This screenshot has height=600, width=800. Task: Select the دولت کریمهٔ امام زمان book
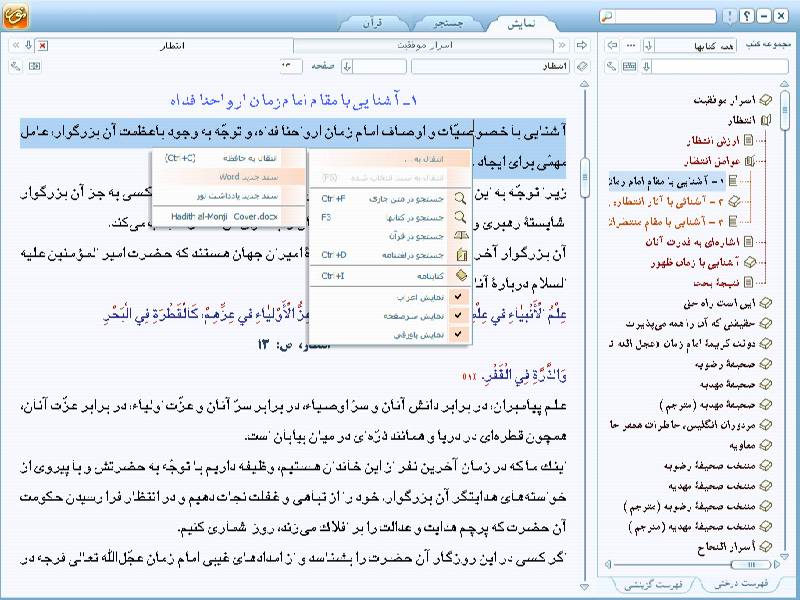683,343
